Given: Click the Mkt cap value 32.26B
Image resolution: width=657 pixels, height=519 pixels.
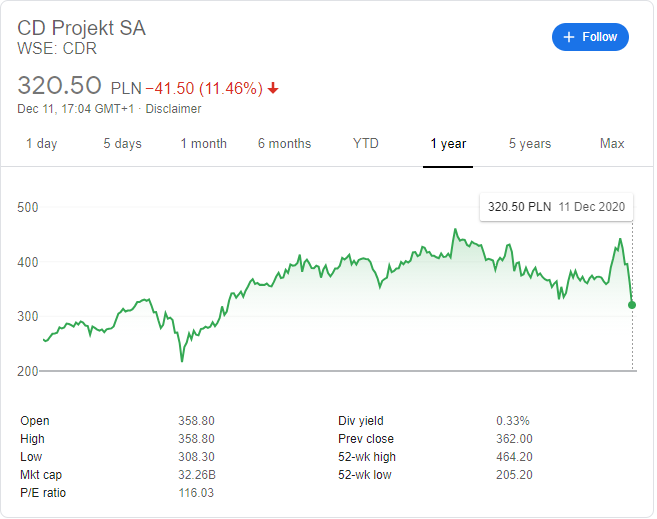Looking at the screenshot, I should 197,475.
